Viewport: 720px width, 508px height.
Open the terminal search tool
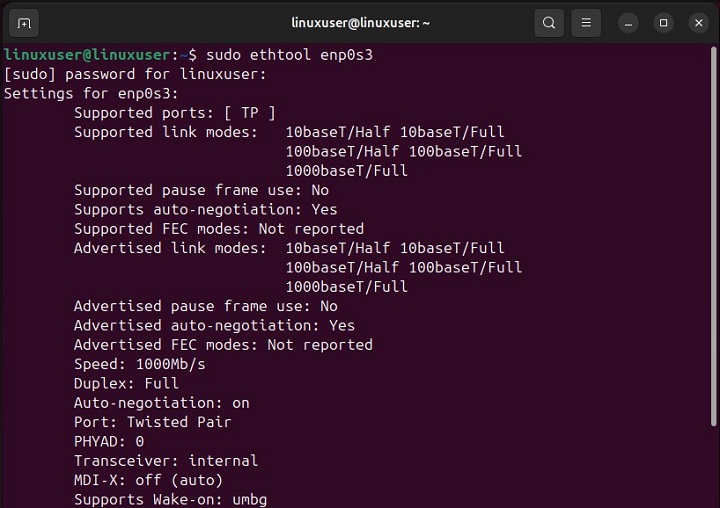[x=549, y=22]
